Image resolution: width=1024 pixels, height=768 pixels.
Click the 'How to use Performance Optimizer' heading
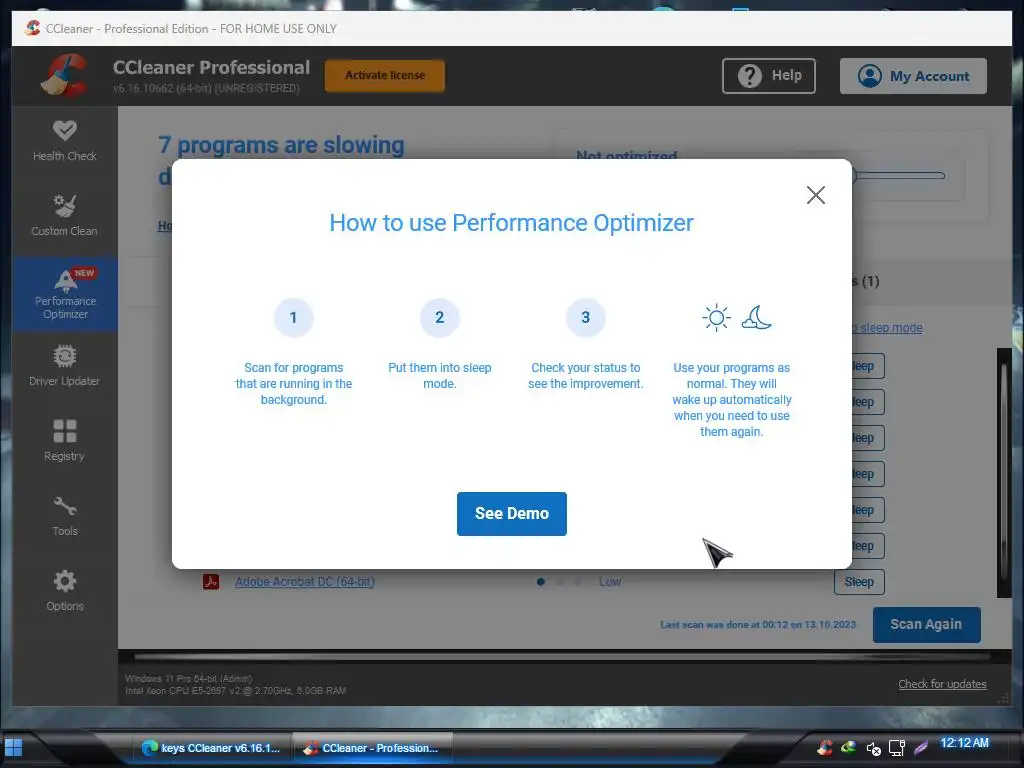point(511,223)
